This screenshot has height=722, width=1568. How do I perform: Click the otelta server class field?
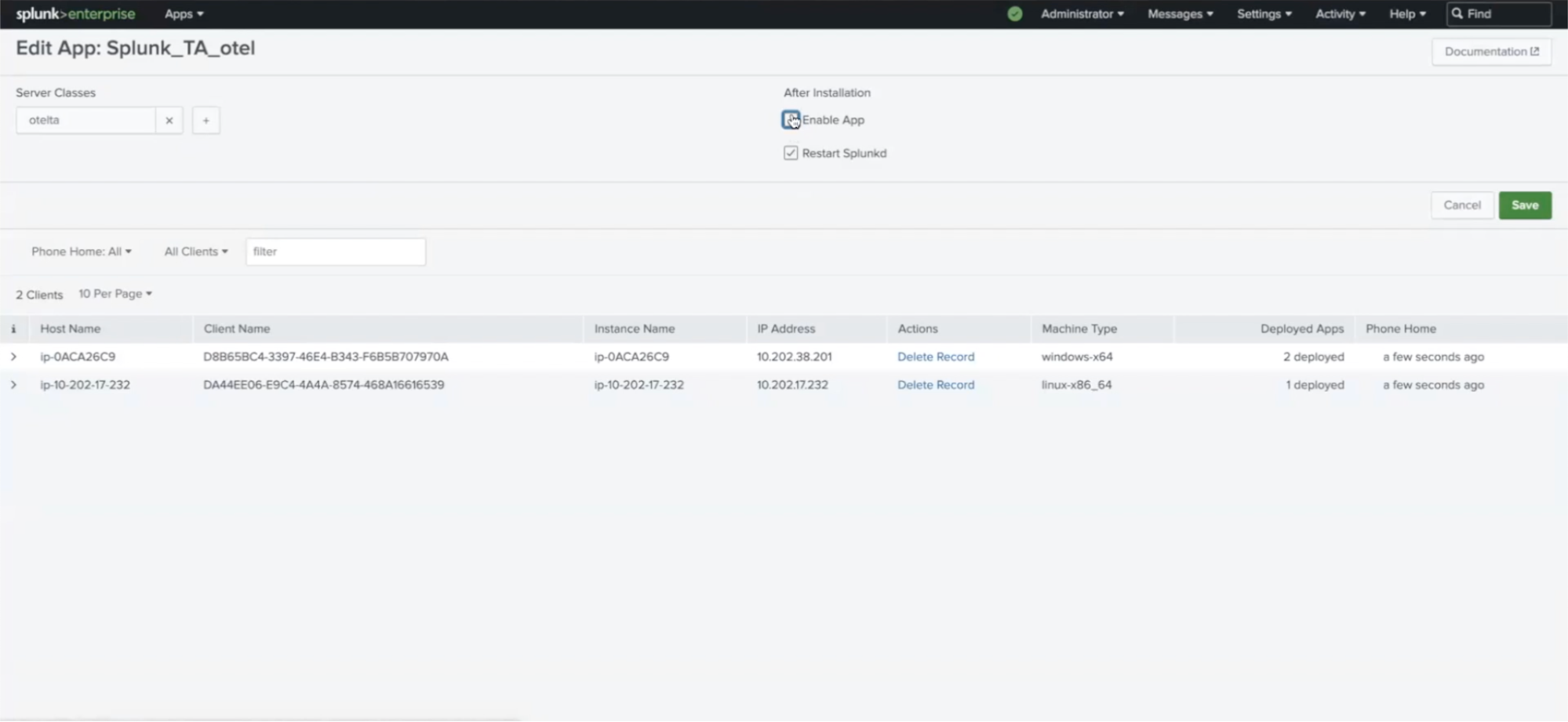tap(85, 121)
